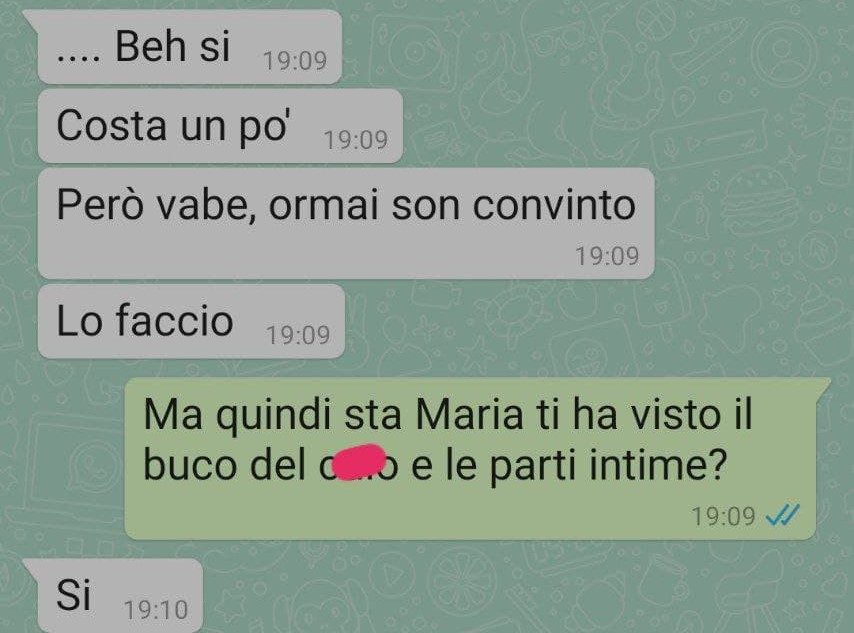Tap the blue double-check read receipt
Viewport: 854px width, 633px height.
coord(782,515)
